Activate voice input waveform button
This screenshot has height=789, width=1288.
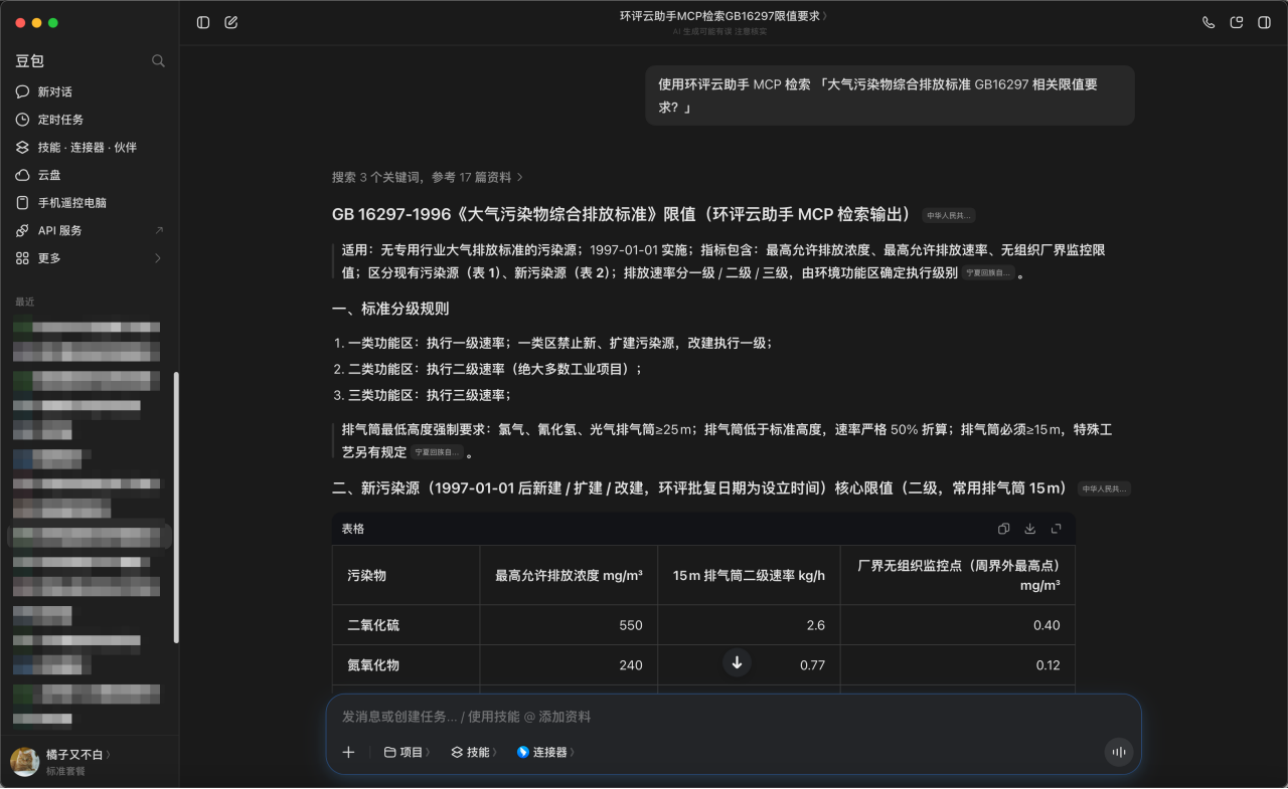[1119, 753]
